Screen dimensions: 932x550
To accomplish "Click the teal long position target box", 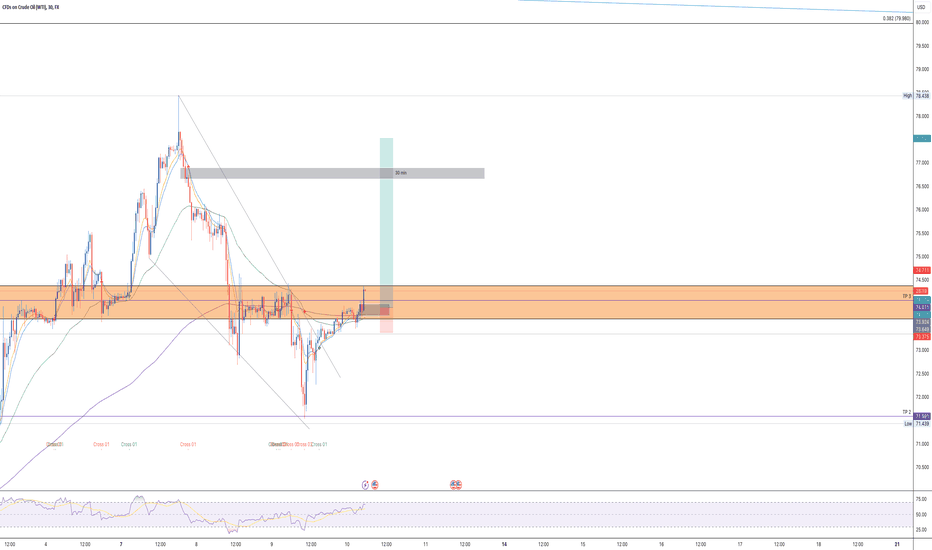I will point(386,221).
